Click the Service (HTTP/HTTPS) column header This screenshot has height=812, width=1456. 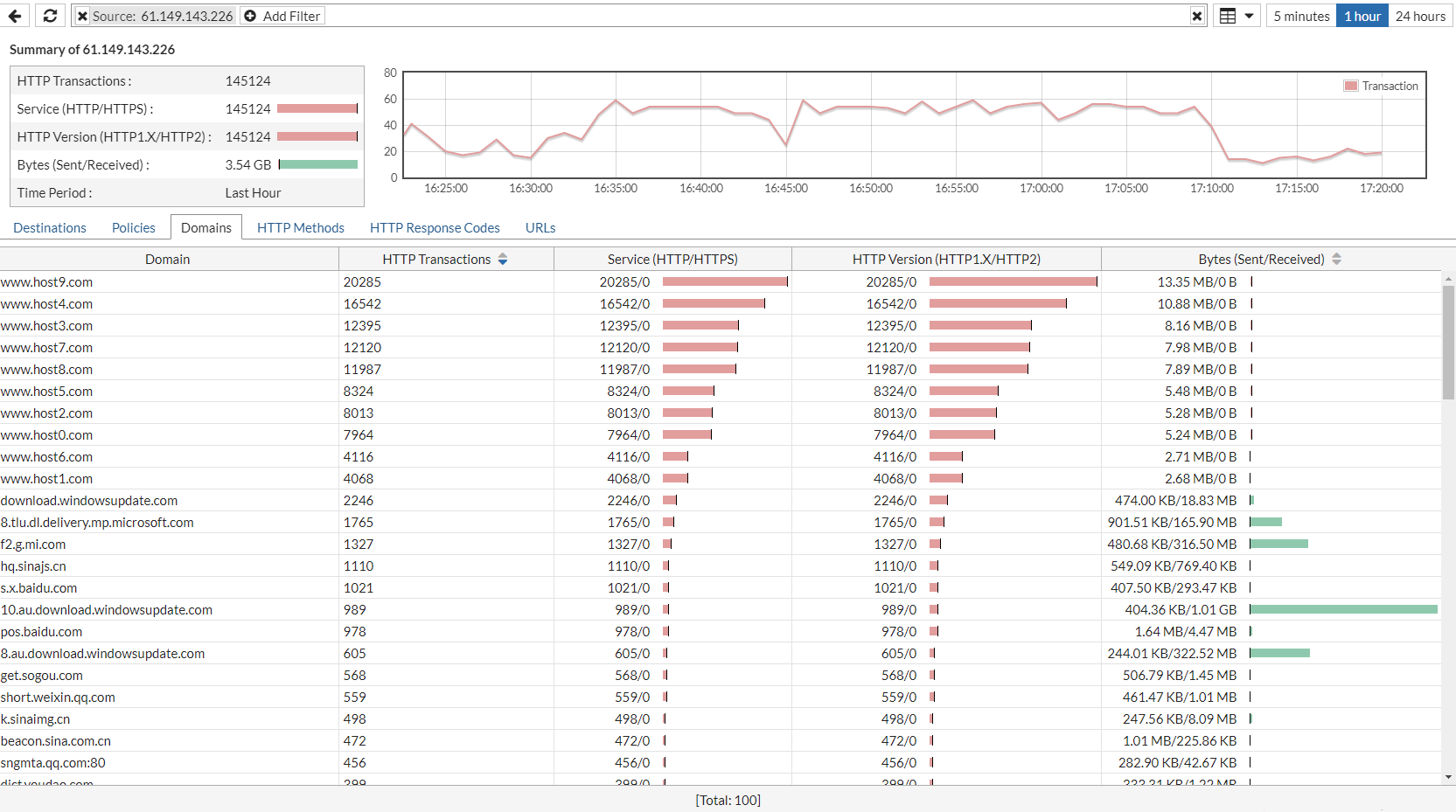pyautogui.click(x=672, y=260)
